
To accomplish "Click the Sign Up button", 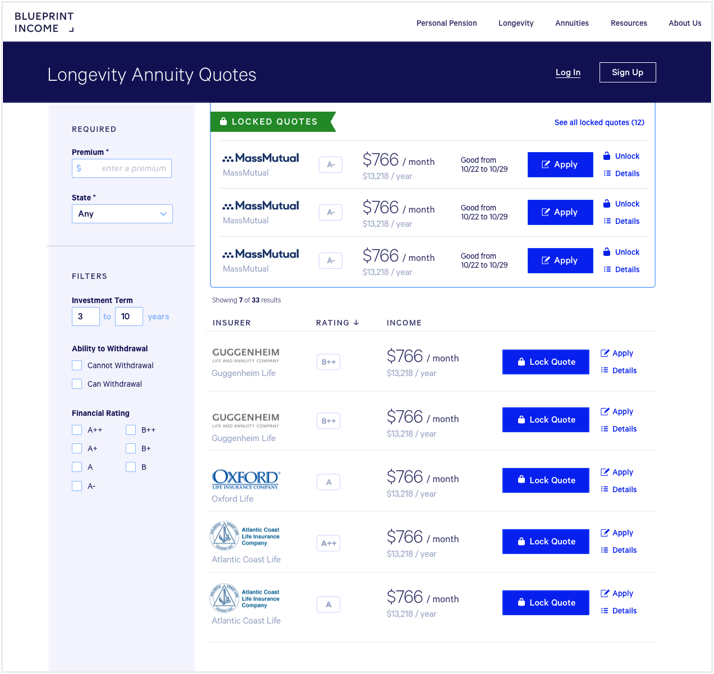I will coord(627,72).
